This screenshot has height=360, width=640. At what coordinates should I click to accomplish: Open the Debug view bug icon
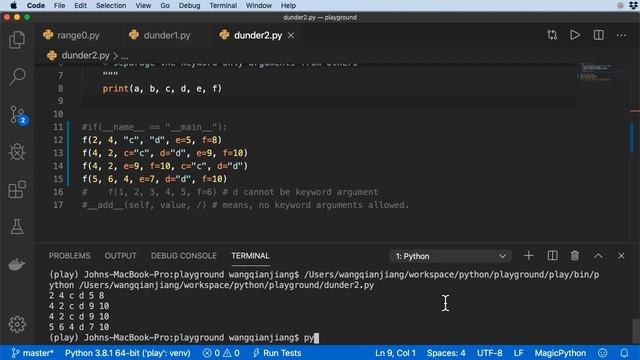pos(17,152)
